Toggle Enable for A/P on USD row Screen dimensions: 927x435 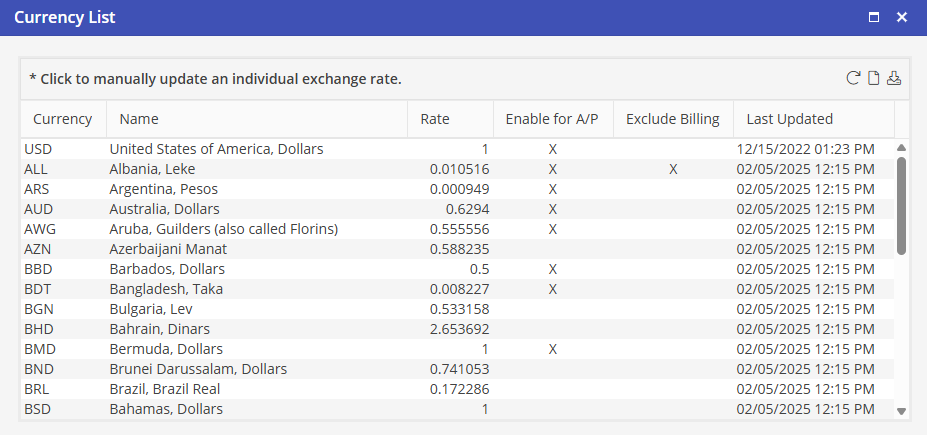[552, 149]
